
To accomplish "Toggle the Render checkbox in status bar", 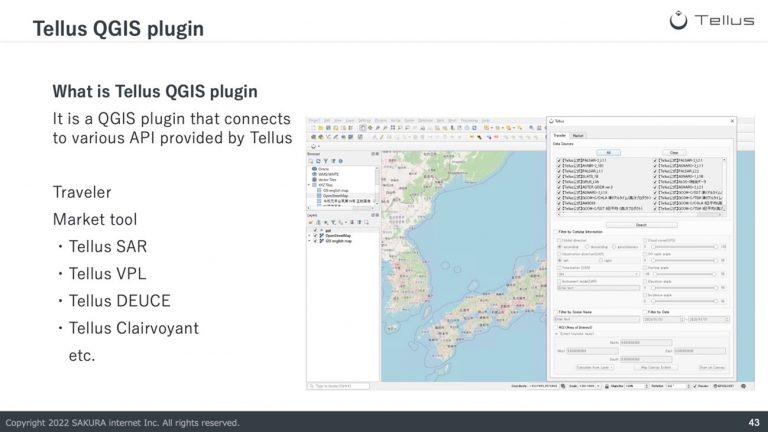I will (695, 386).
